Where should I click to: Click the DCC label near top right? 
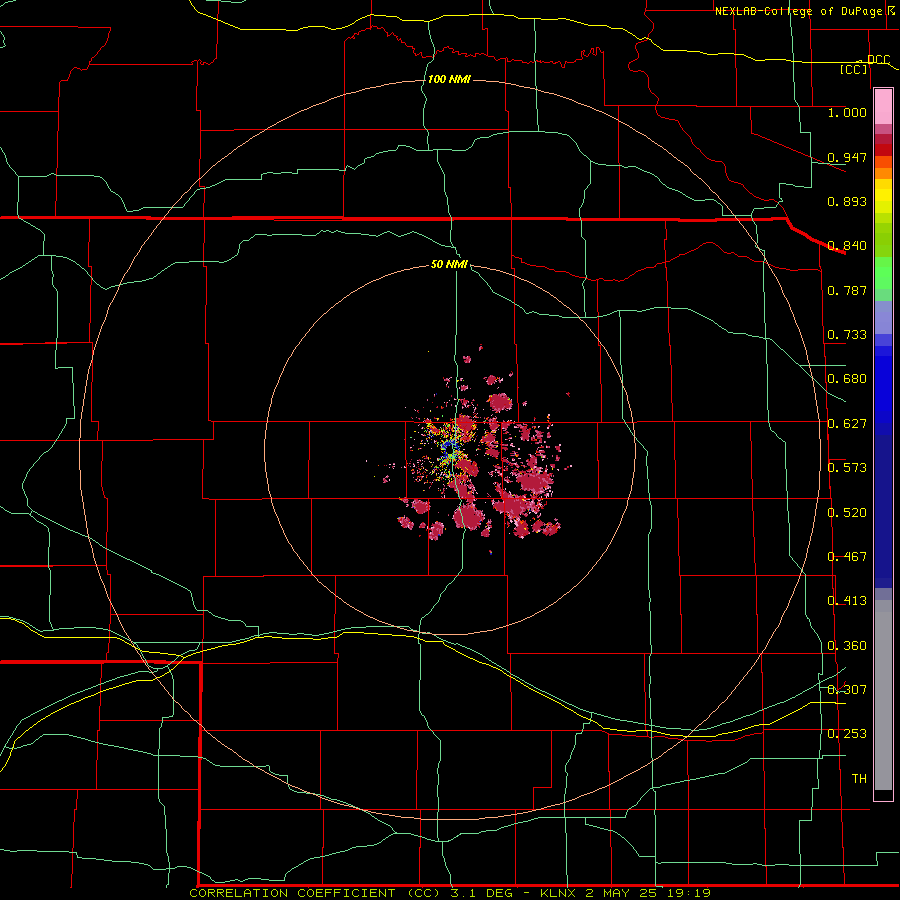click(878, 59)
